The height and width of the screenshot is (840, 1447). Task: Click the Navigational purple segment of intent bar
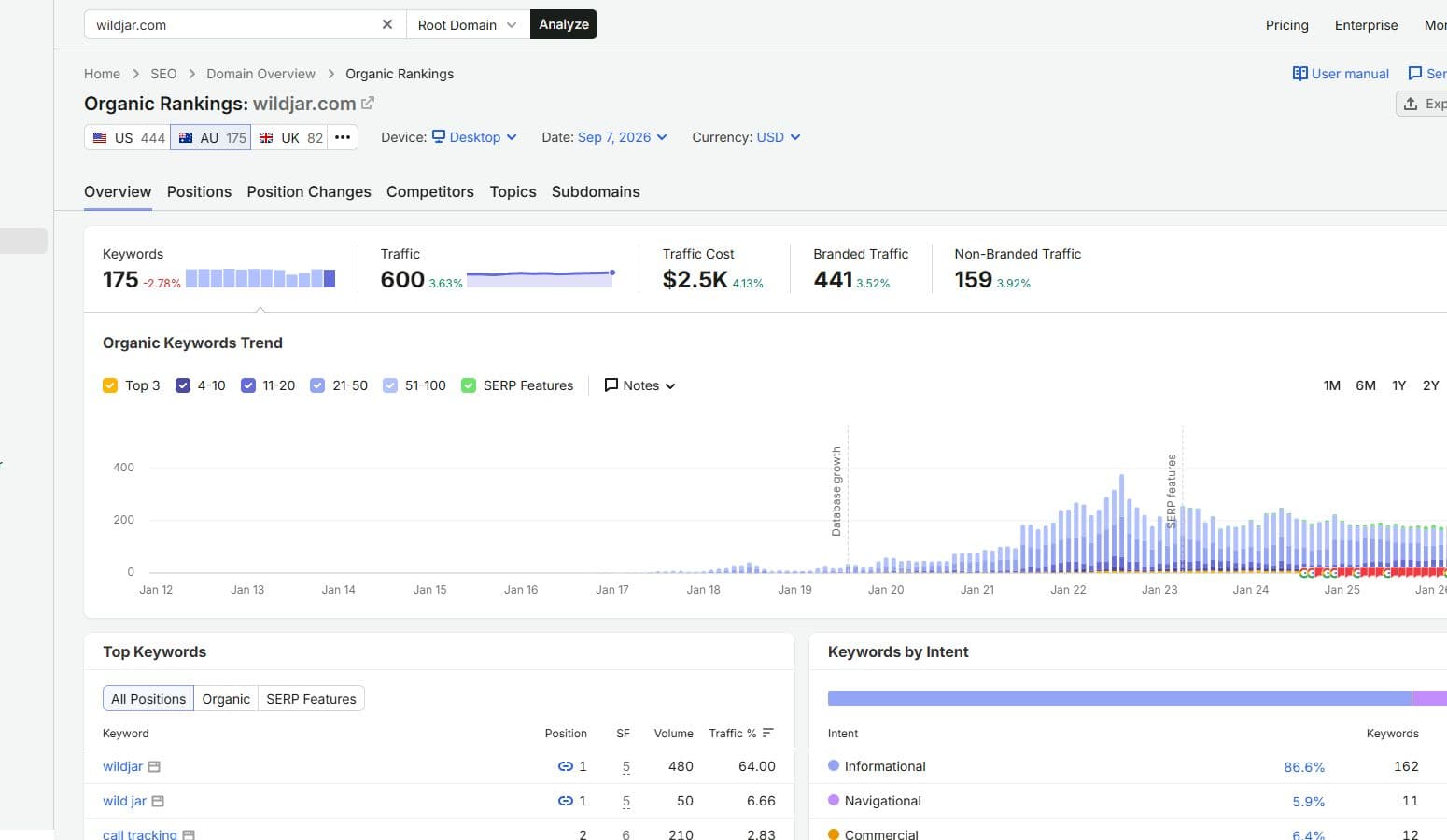pos(1429,698)
